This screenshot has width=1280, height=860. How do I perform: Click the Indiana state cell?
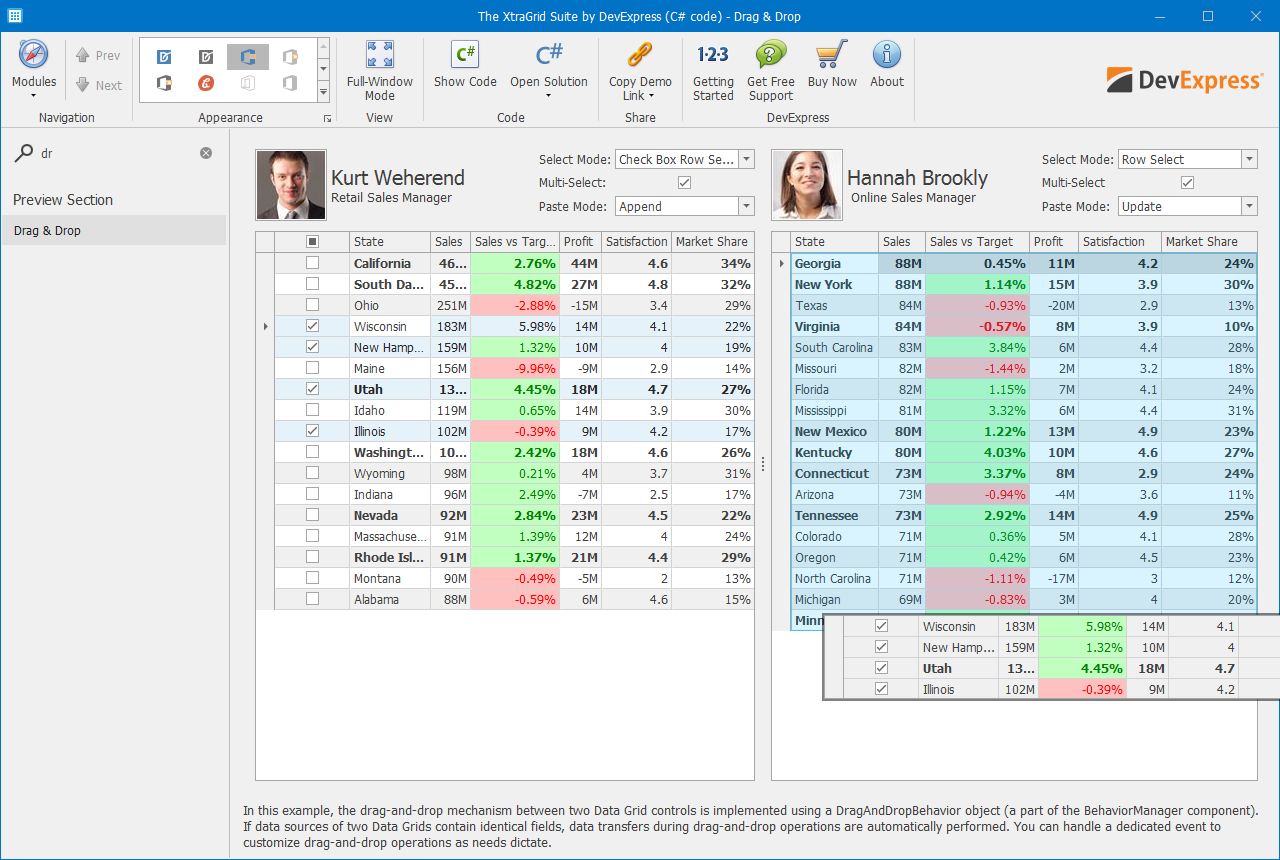coord(390,494)
